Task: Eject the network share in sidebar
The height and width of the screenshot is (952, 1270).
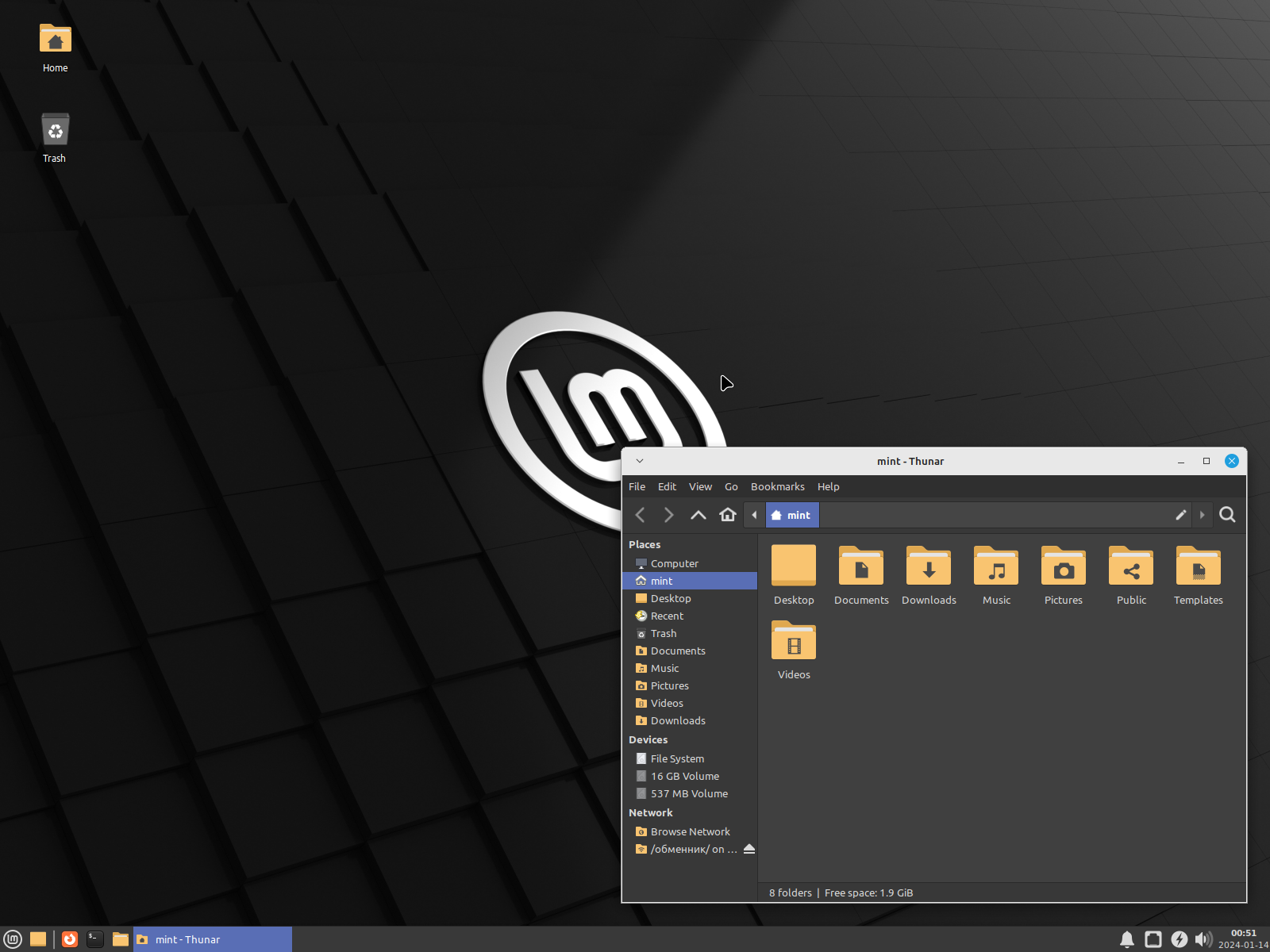Action: (x=749, y=849)
